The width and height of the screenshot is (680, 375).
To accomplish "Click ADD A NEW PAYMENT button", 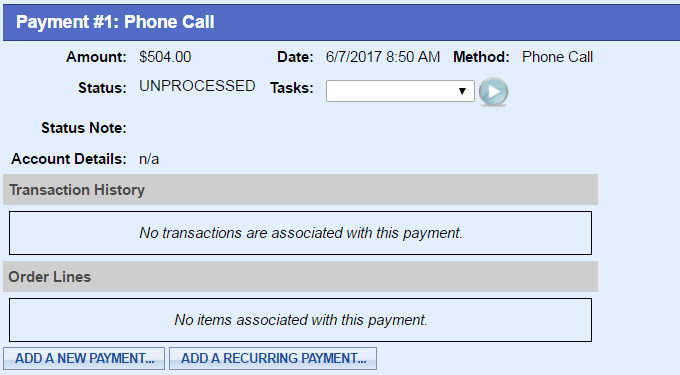I will pos(84,359).
